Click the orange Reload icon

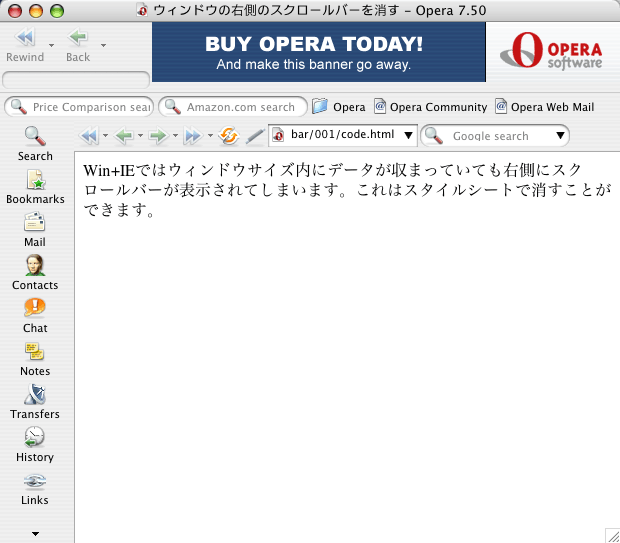click(x=229, y=136)
